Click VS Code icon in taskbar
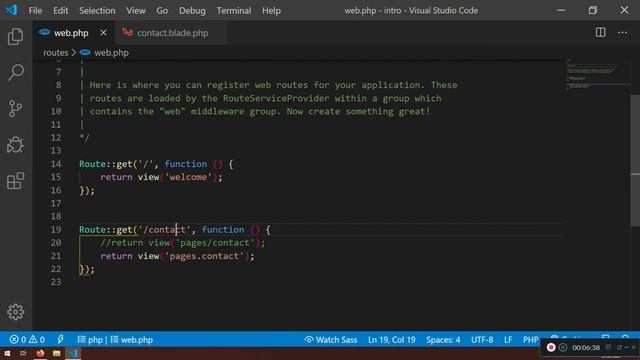Viewport: 640px width, 360px height. pos(73,353)
